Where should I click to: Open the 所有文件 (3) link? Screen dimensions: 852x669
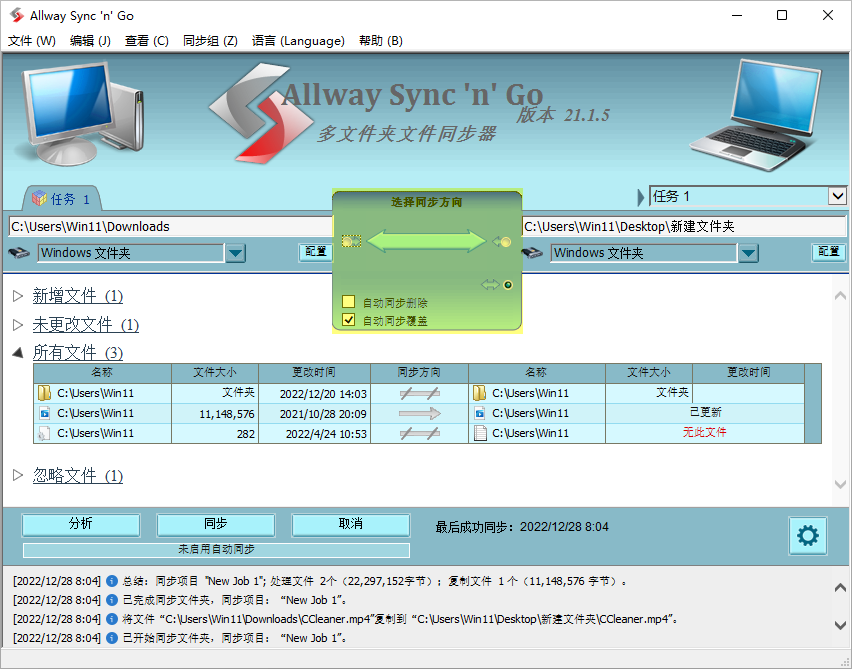tap(78, 353)
